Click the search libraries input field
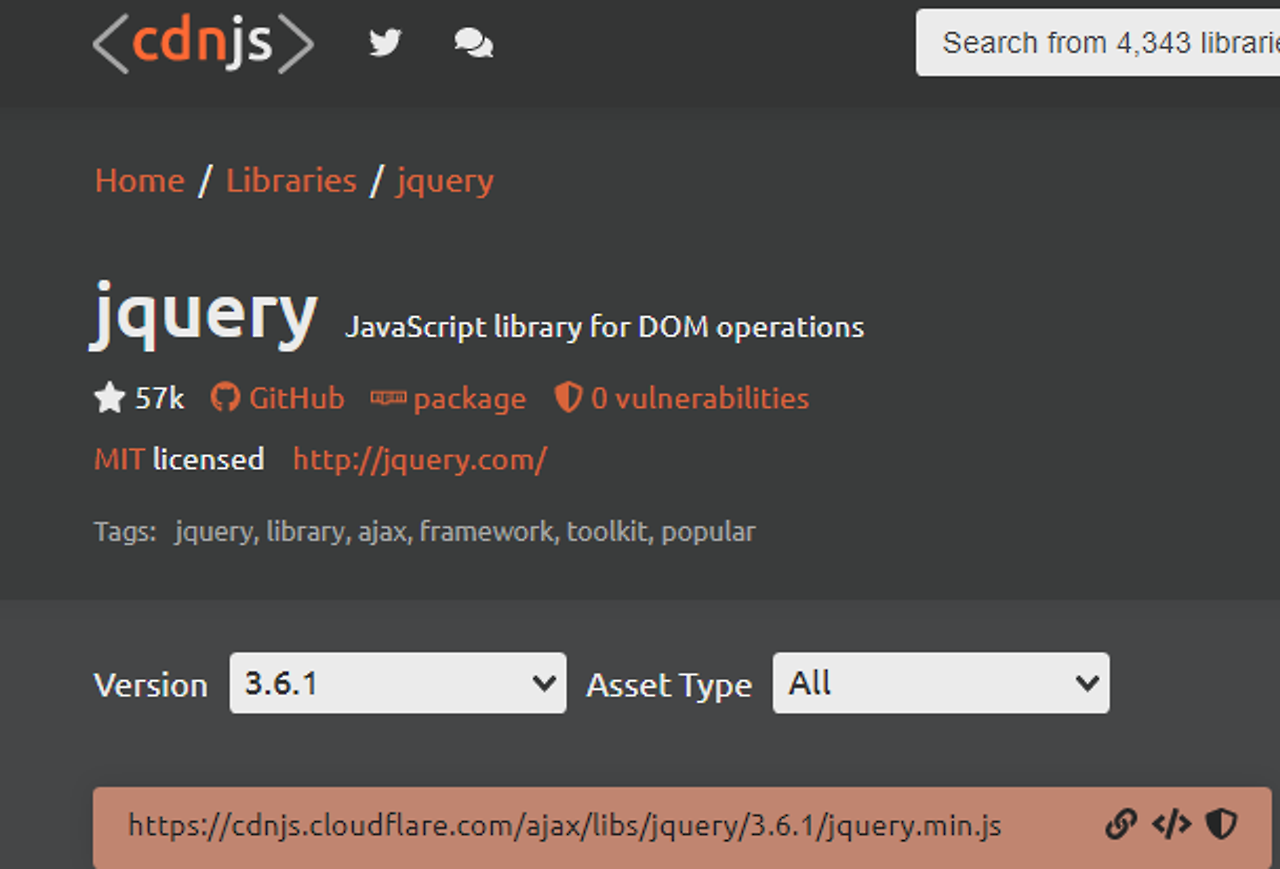Screen dimensions: 1280x869 (1098, 43)
